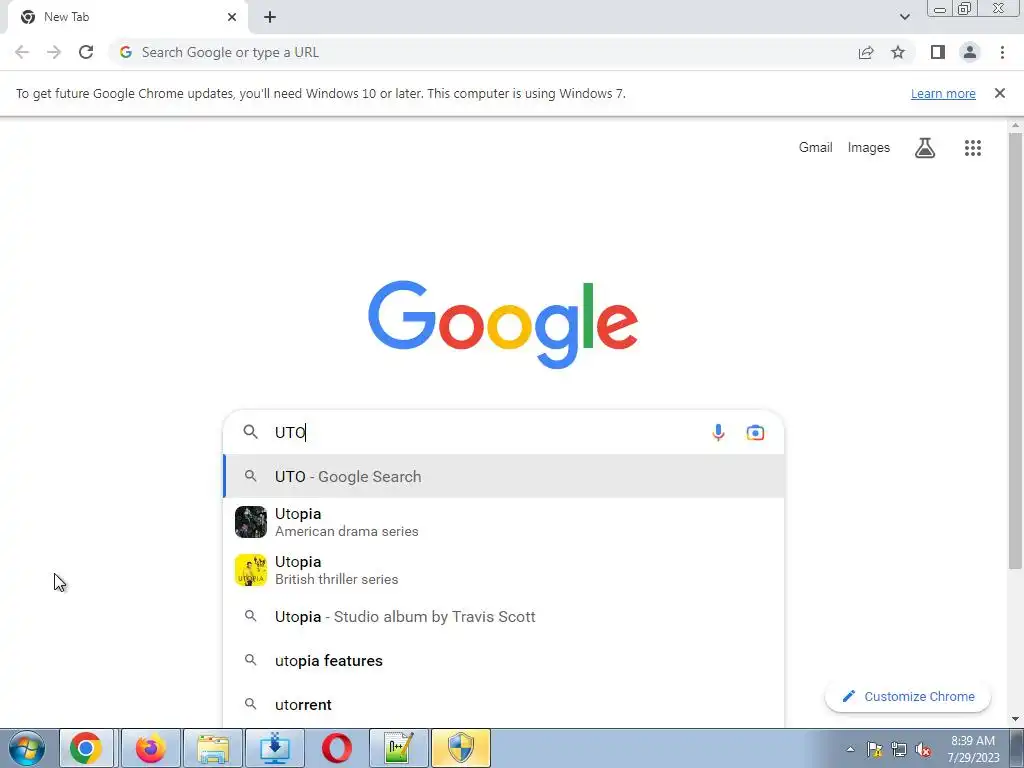Click the Customize Chrome button

pyautogui.click(x=908, y=696)
